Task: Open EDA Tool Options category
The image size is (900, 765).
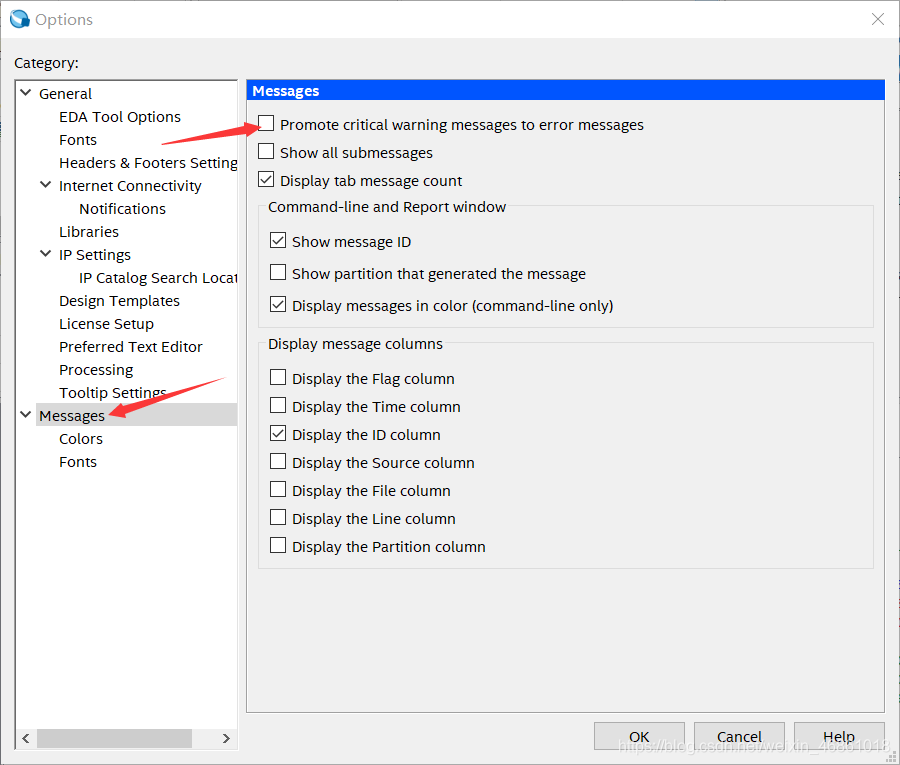Action: click(120, 117)
